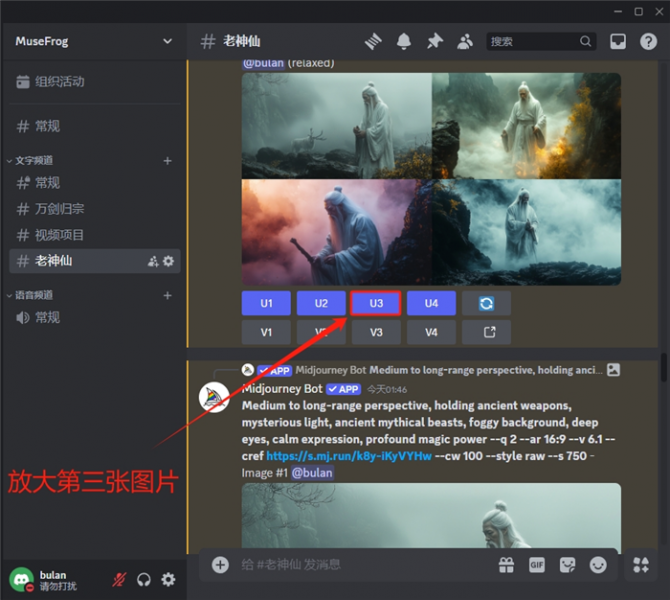This screenshot has height=600, width=670.
Task: Open 常规 channel under 文字频道
Action: pos(94,183)
